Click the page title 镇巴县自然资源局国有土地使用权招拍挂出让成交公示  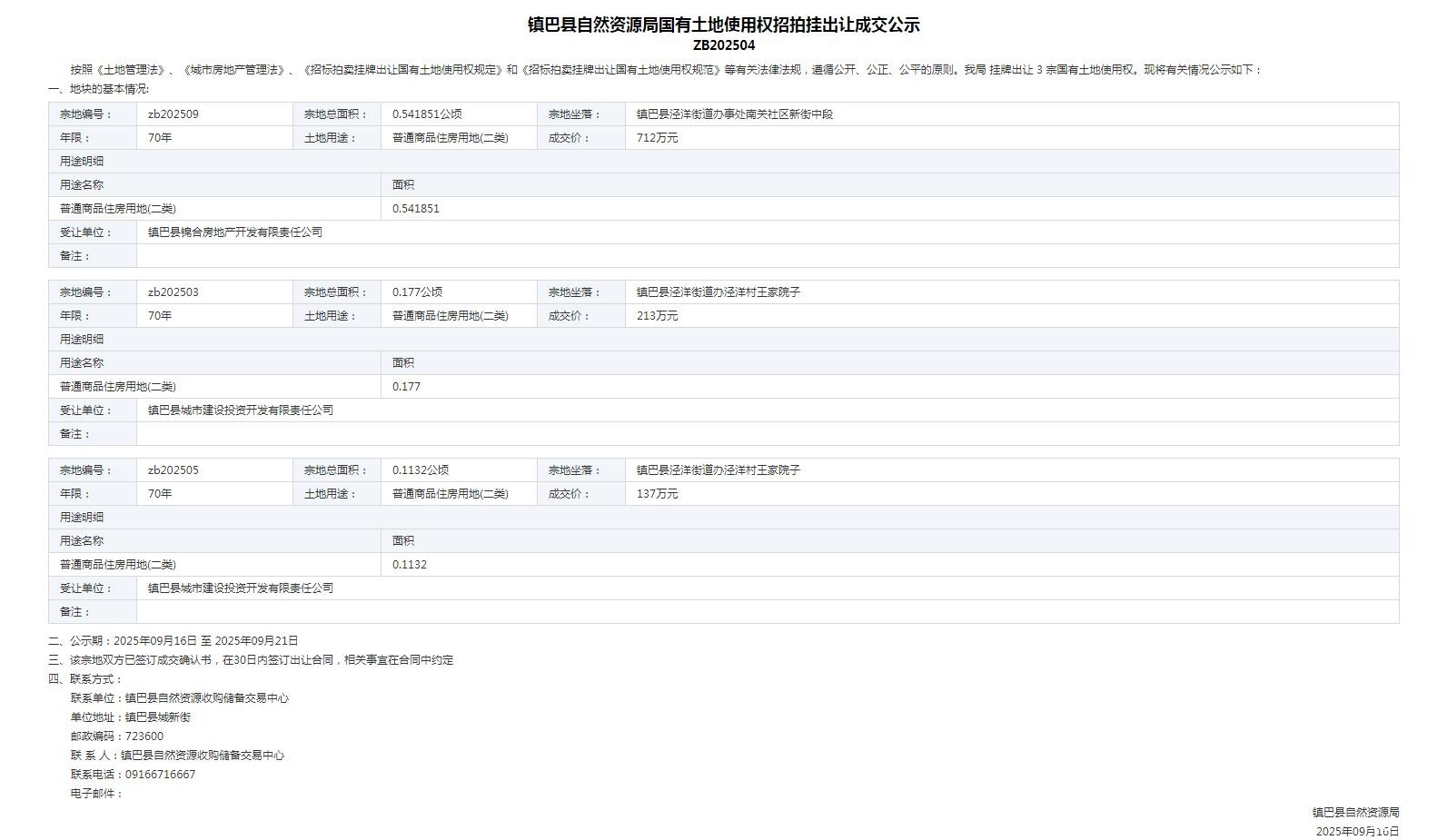[723, 25]
